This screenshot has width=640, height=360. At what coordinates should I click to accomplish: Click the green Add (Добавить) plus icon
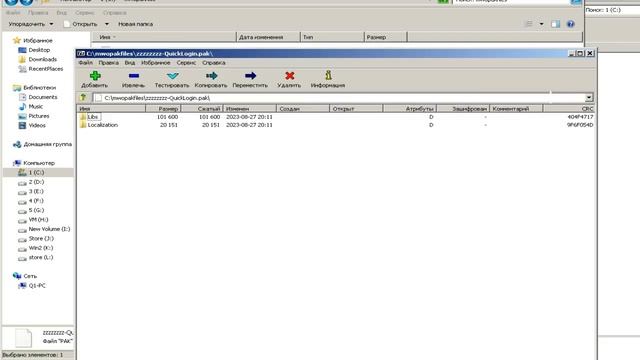click(x=95, y=76)
